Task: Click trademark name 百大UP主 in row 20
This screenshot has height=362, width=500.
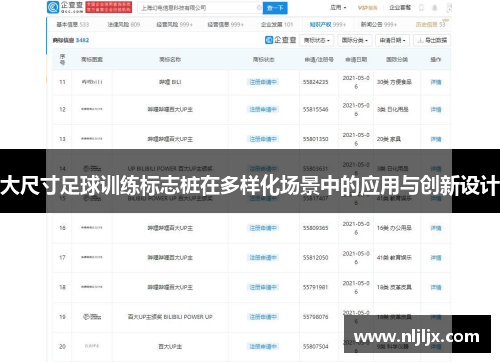Action: (x=170, y=347)
